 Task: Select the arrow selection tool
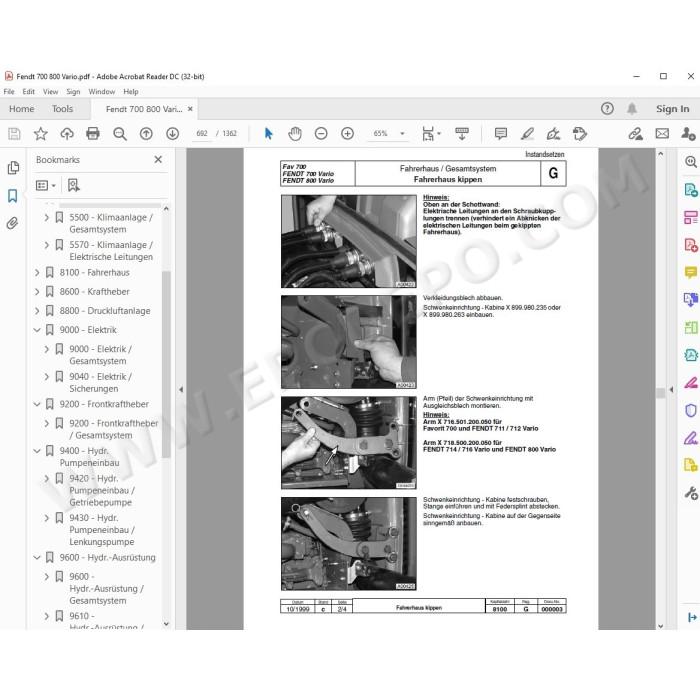click(268, 133)
